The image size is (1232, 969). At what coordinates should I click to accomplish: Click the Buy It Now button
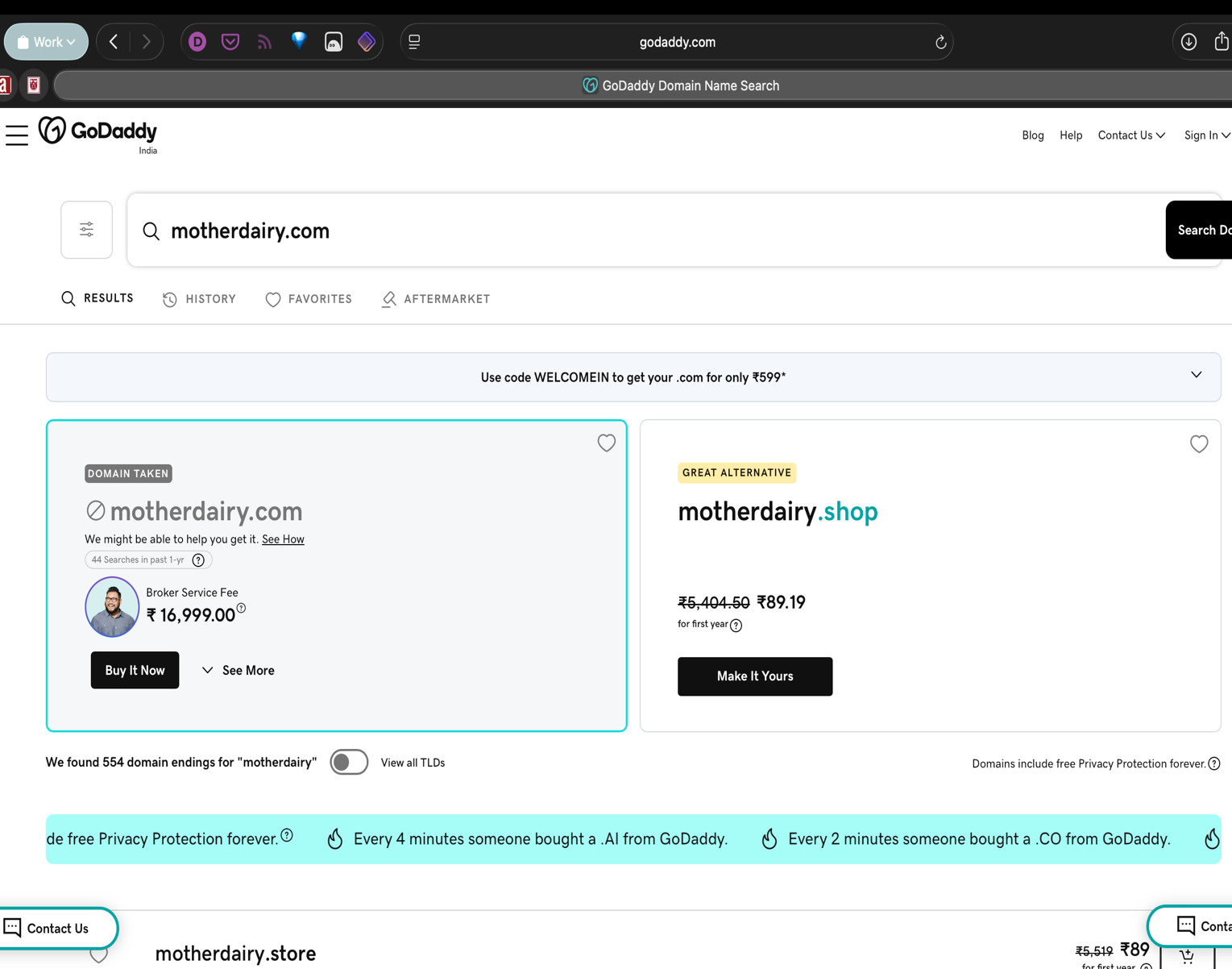135,670
